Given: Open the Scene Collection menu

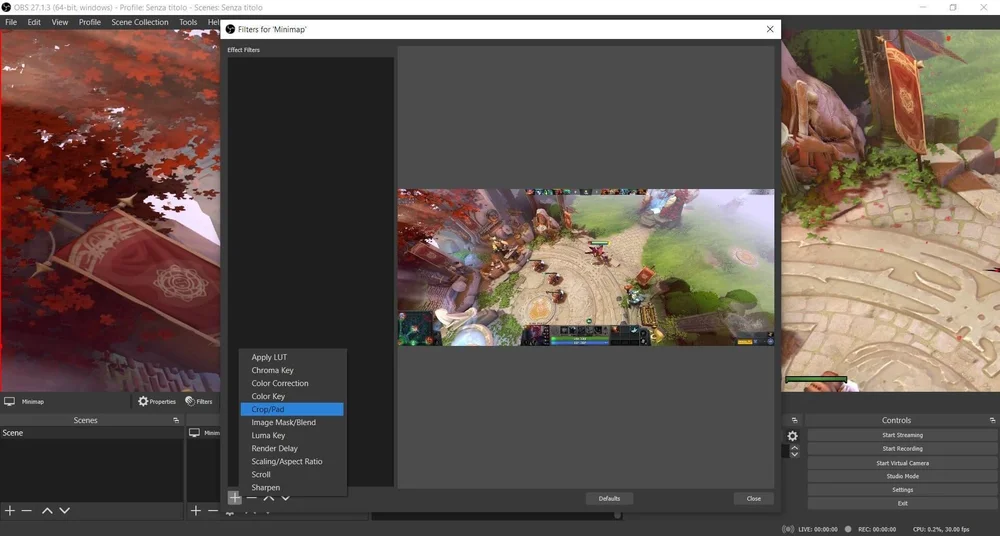Looking at the screenshot, I should click(x=140, y=22).
